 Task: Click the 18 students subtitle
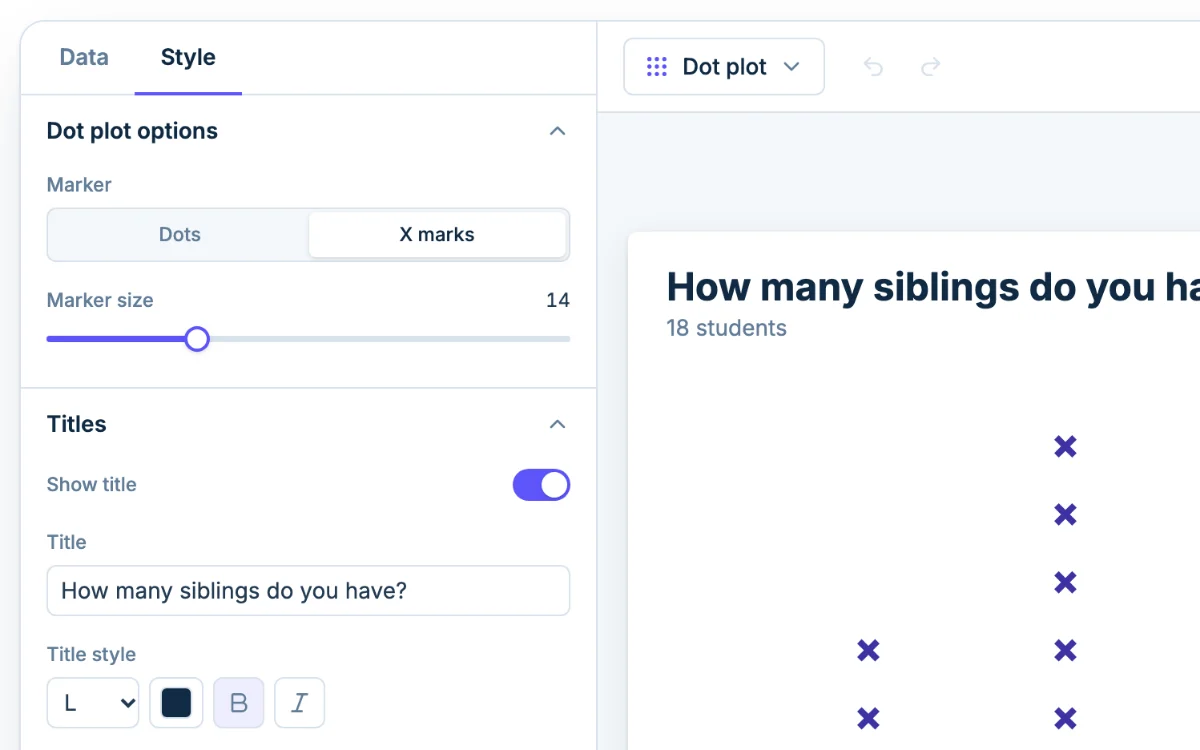(727, 328)
